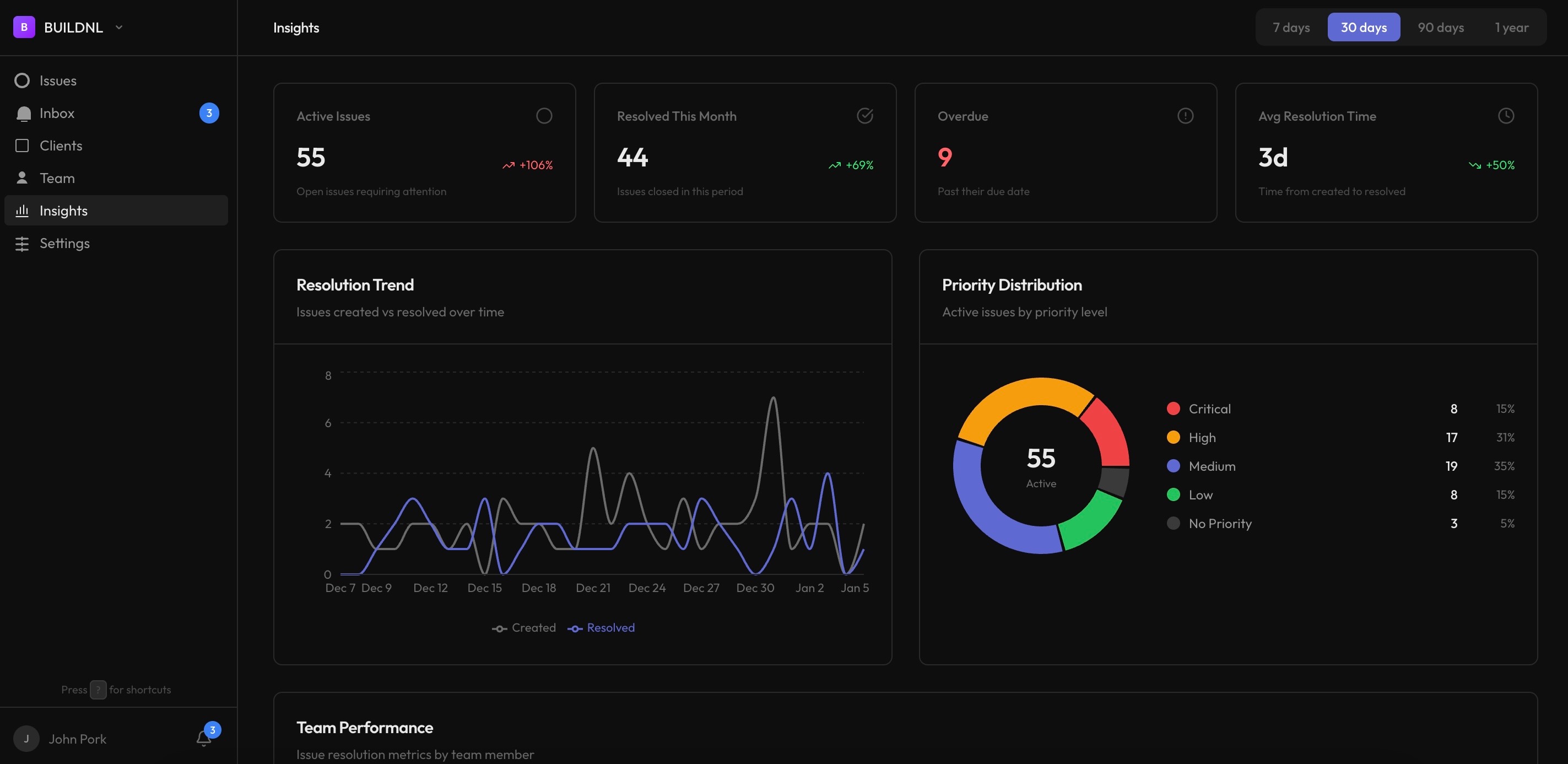Click the clock icon on Avg Resolution Time

click(1506, 116)
